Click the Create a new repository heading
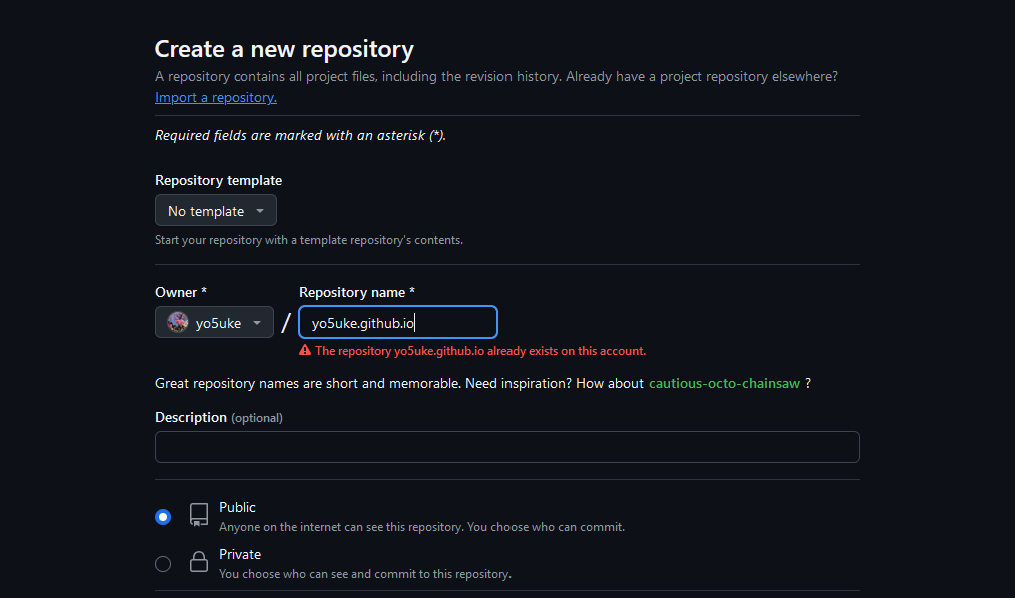This screenshot has width=1015, height=598. [x=284, y=49]
